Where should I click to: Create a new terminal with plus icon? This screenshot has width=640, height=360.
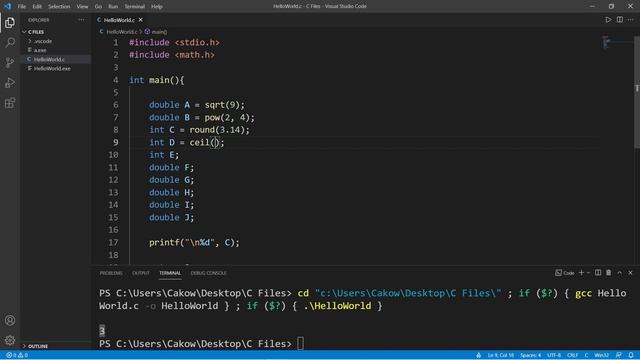point(581,273)
